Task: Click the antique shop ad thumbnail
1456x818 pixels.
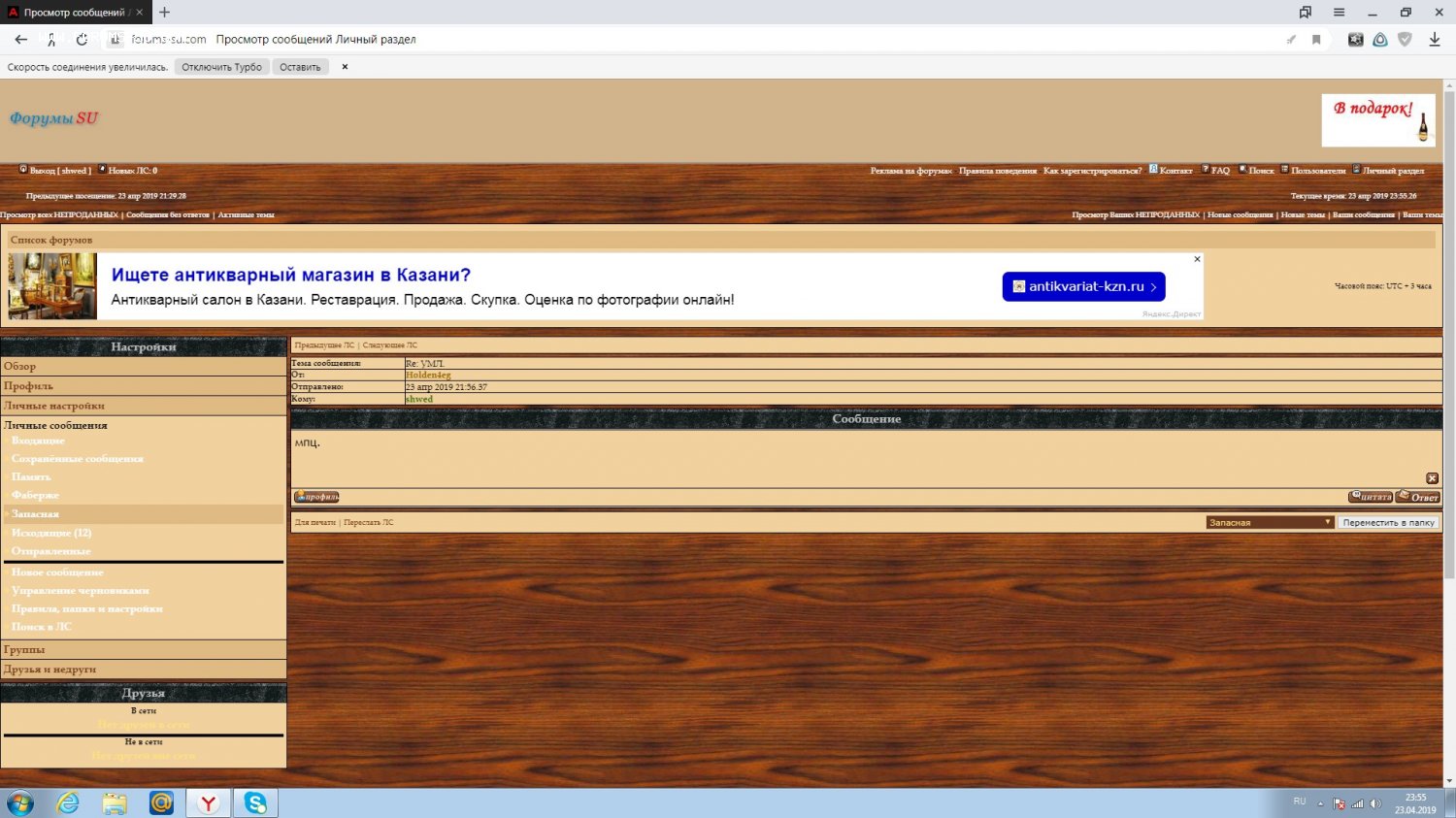Action: click(x=52, y=286)
